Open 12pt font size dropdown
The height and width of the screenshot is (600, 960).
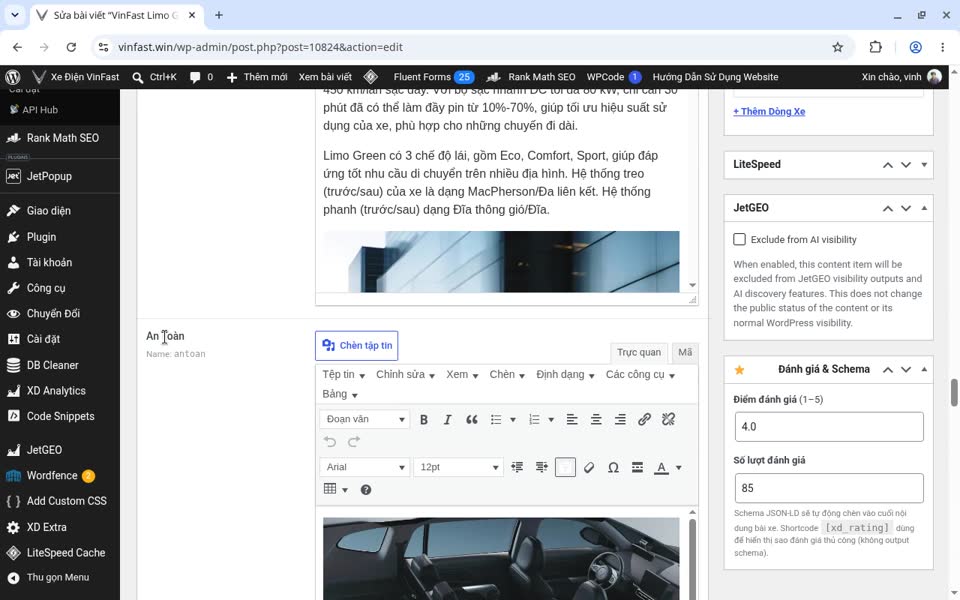[x=458, y=467]
